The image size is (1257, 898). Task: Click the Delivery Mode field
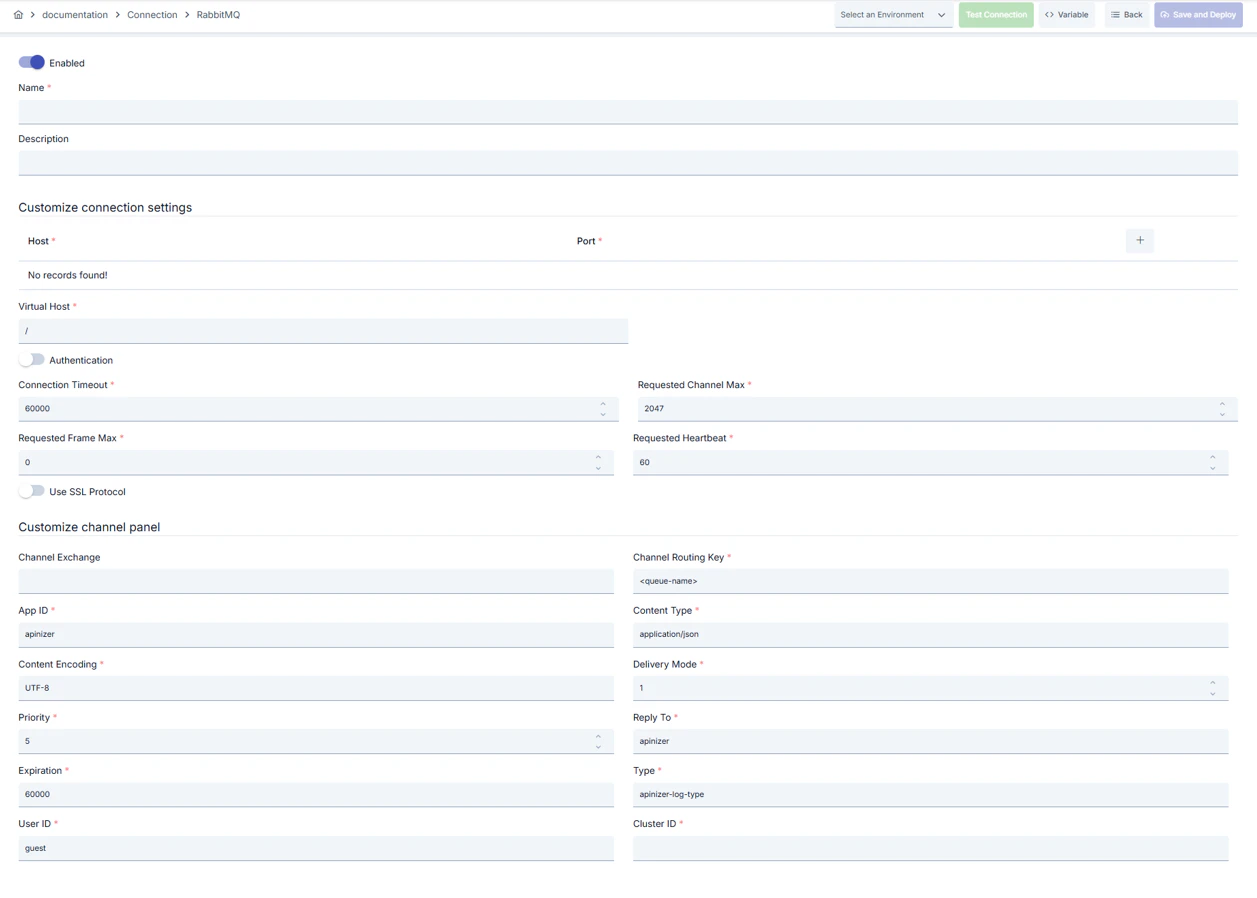tap(930, 688)
